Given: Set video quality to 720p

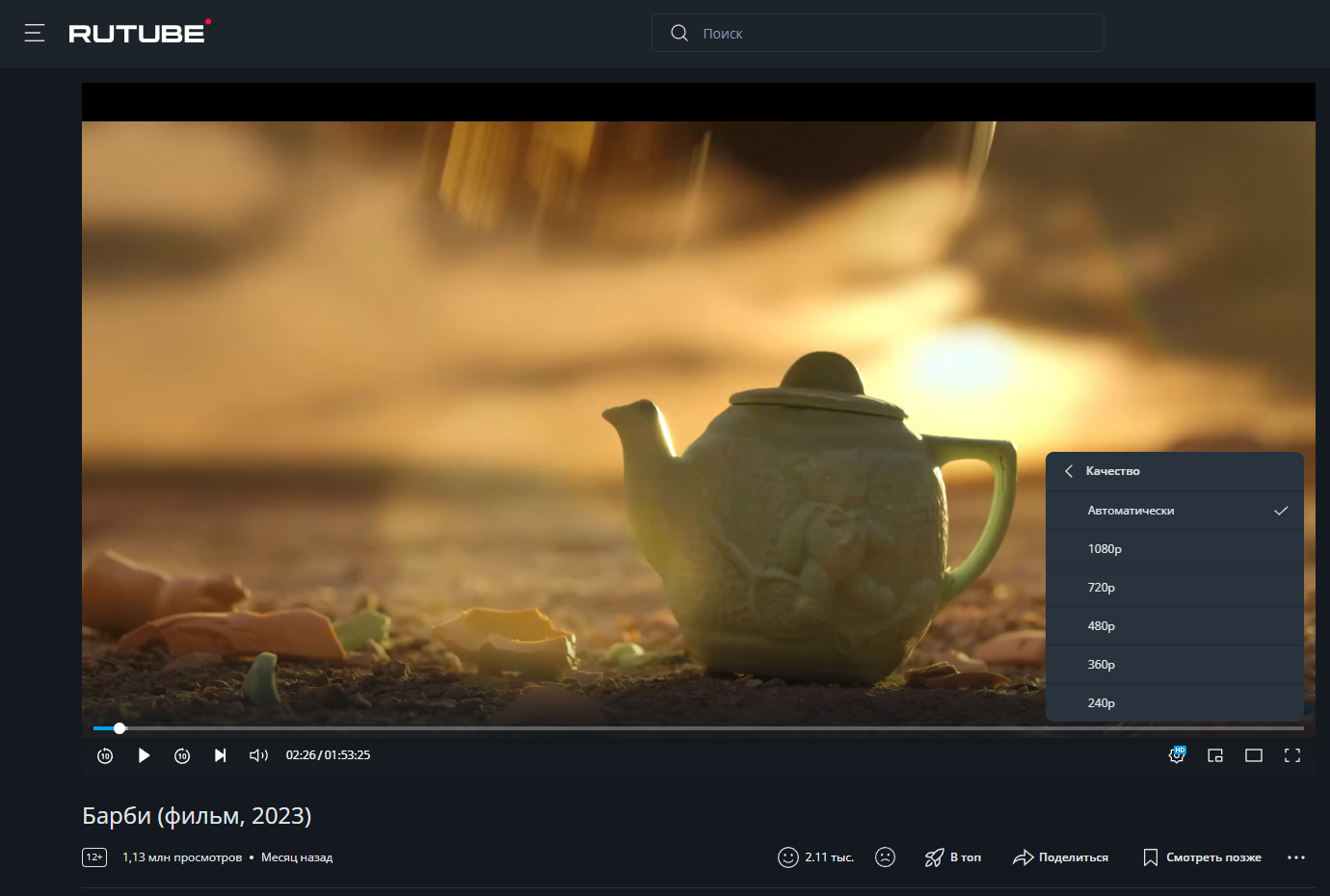Looking at the screenshot, I should (x=1175, y=588).
